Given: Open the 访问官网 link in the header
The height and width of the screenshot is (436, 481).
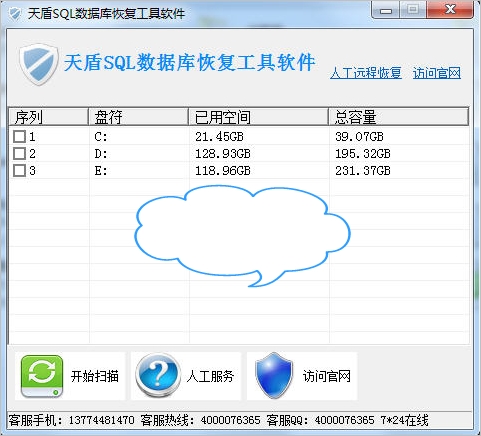Looking at the screenshot, I should 437,73.
